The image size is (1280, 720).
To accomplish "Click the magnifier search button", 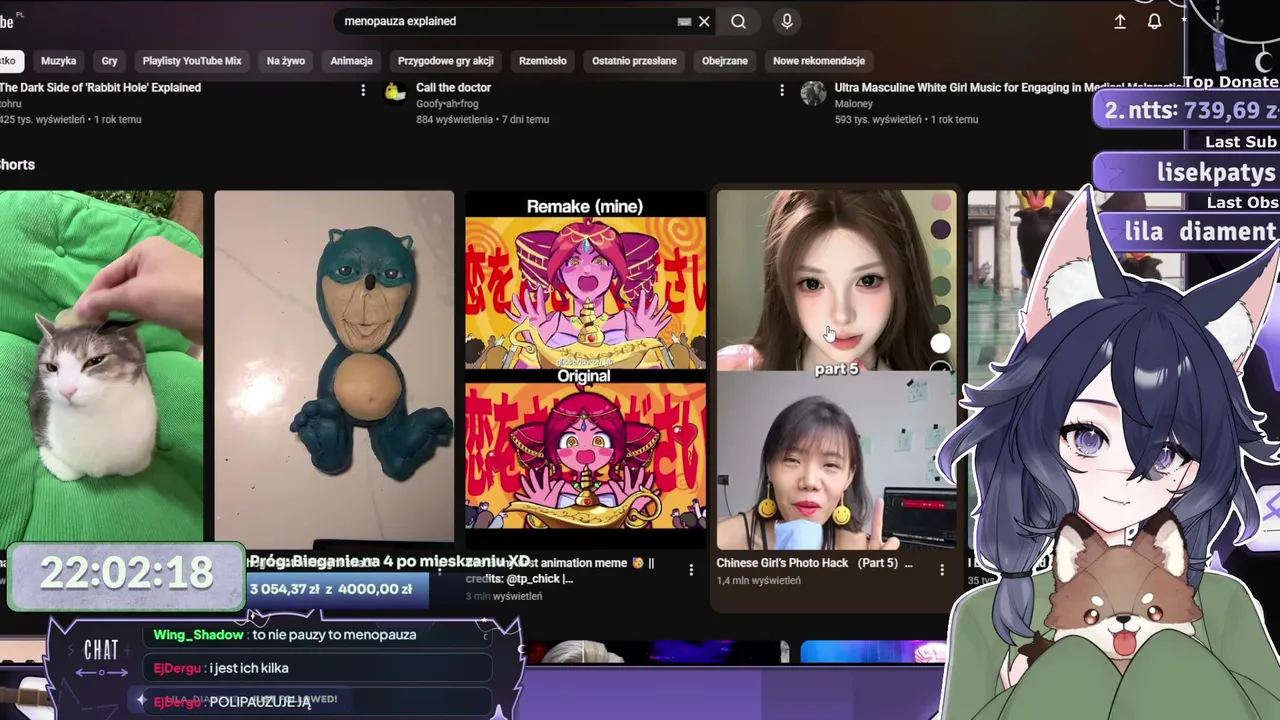I will coord(738,21).
